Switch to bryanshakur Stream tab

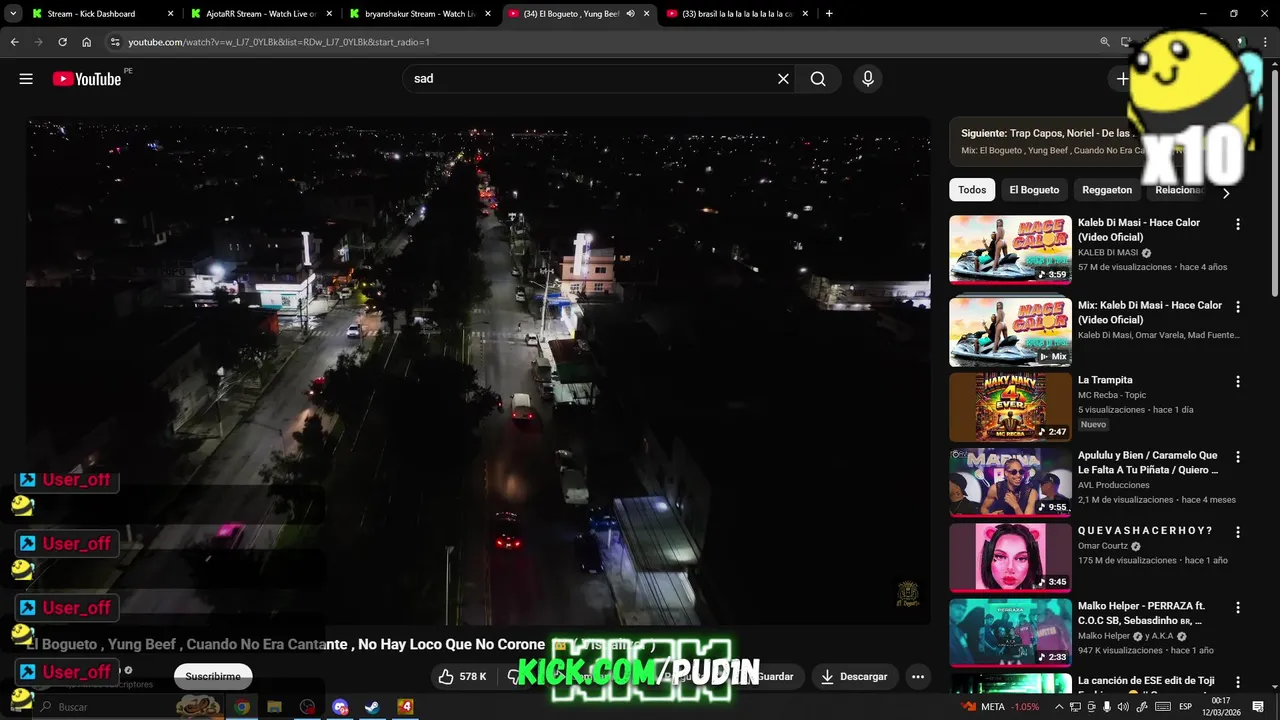point(420,14)
